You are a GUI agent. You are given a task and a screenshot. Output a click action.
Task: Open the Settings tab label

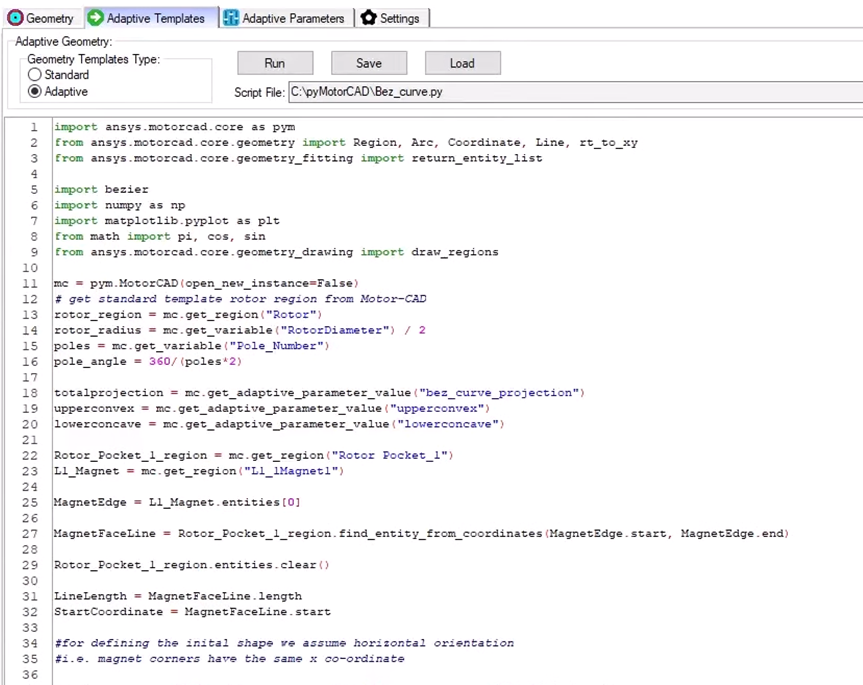399,18
